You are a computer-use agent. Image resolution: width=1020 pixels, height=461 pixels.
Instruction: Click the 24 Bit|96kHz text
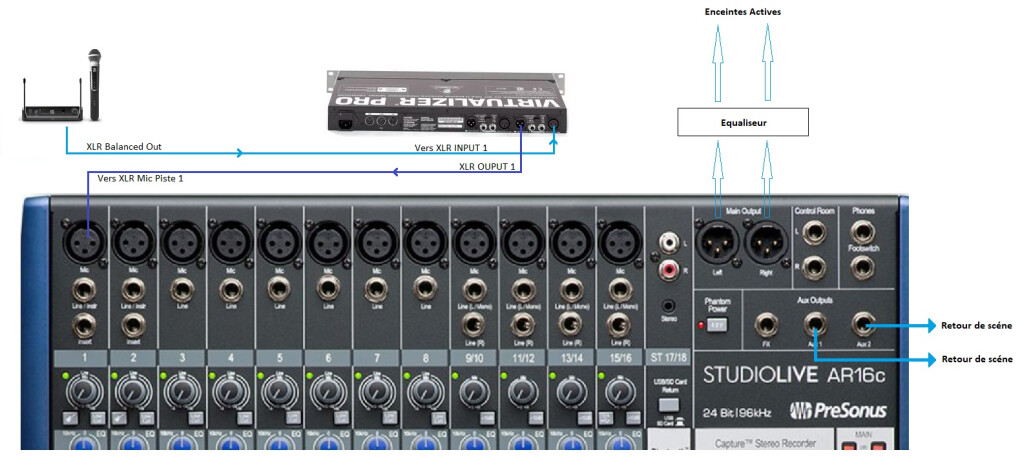[738, 412]
